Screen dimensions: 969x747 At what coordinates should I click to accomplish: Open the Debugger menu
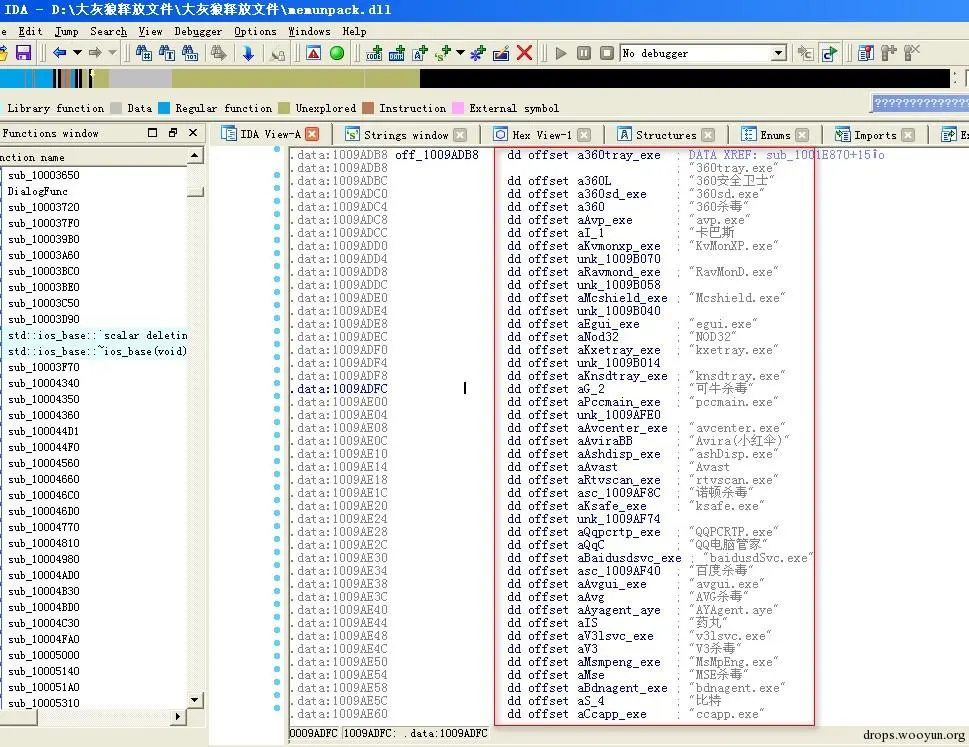pos(198,31)
